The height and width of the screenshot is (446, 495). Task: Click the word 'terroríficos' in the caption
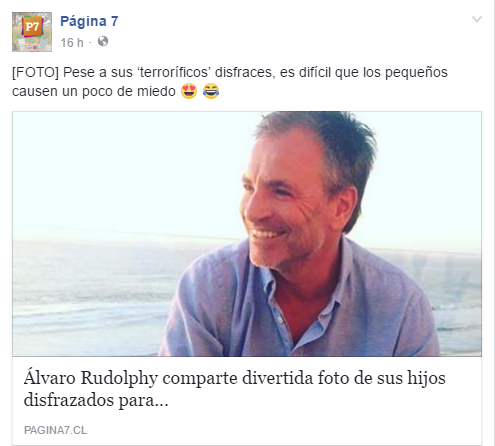pyautogui.click(x=174, y=72)
